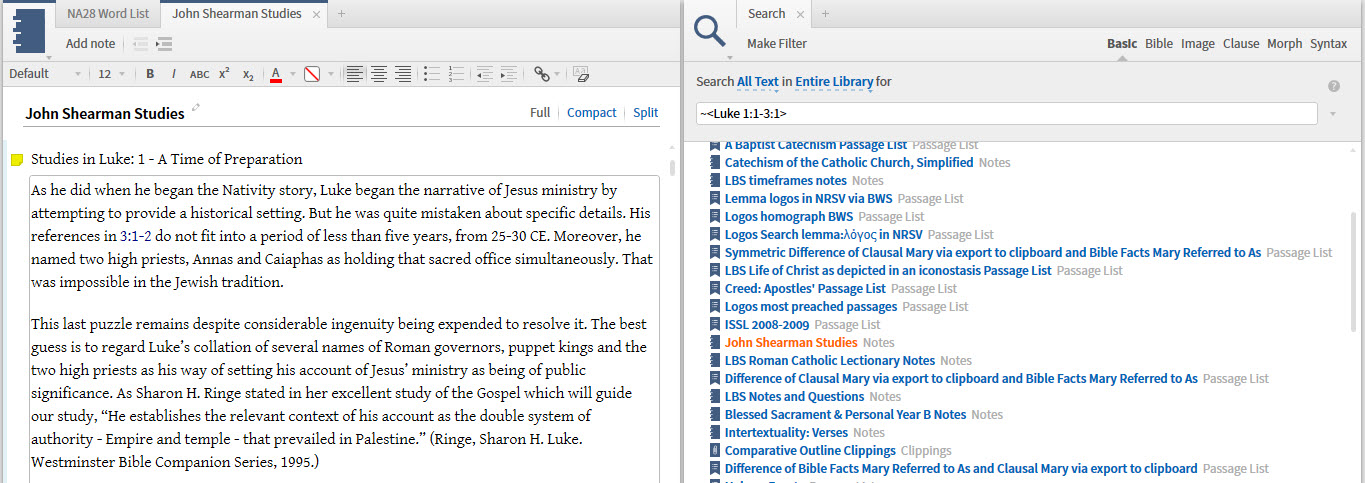Apply subscript formatting
Screen dimensions: 1365x483
[x=248, y=74]
